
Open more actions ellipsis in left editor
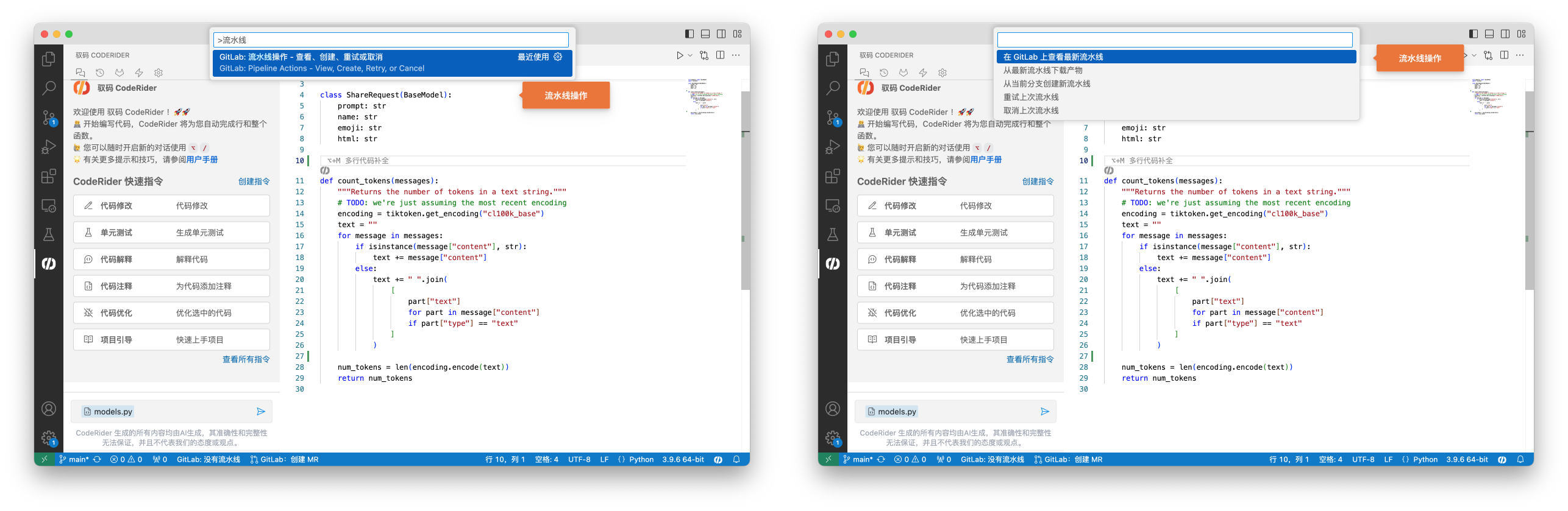[x=736, y=55]
